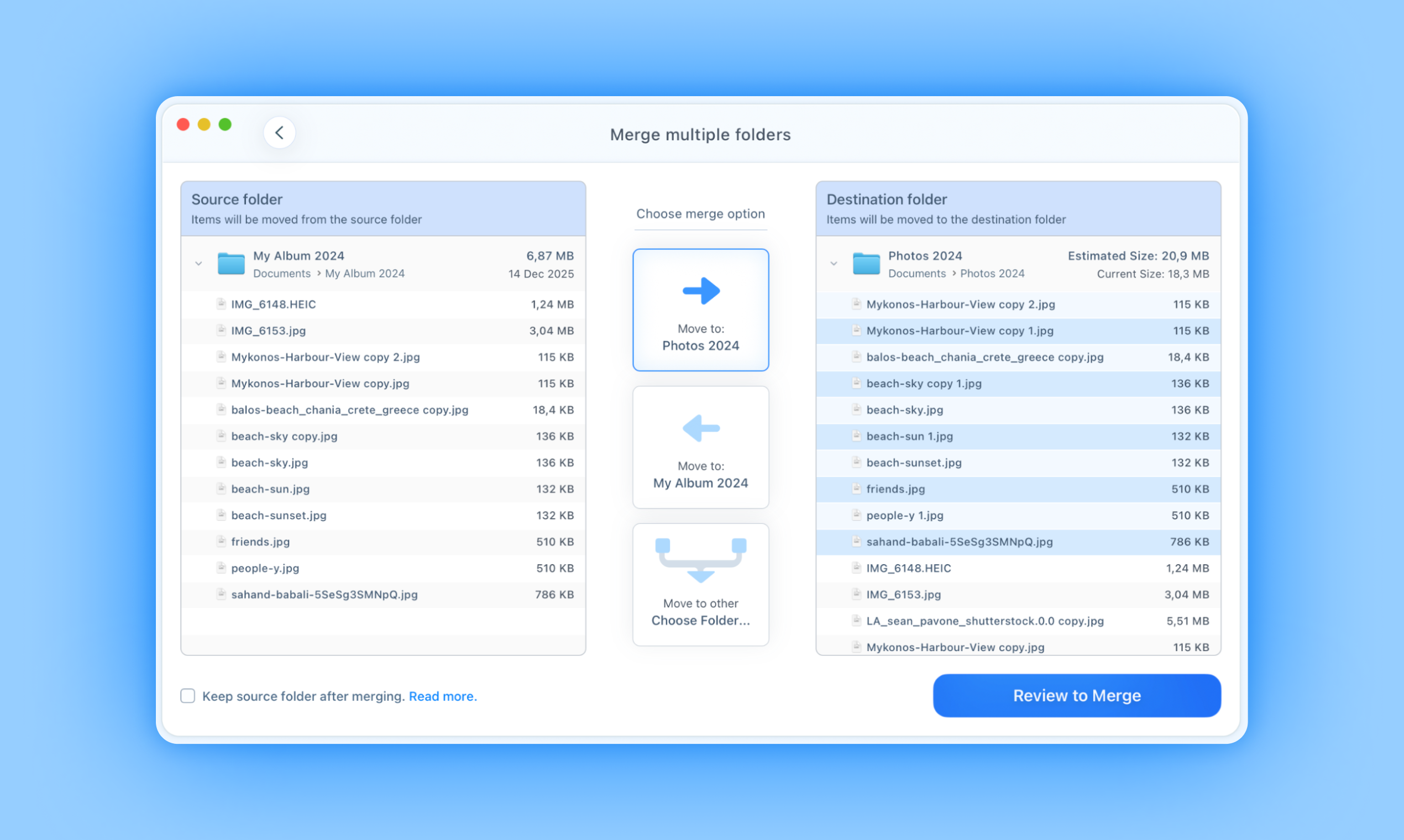Click the file icon beside IMG_6148.HEIC

coord(220,304)
